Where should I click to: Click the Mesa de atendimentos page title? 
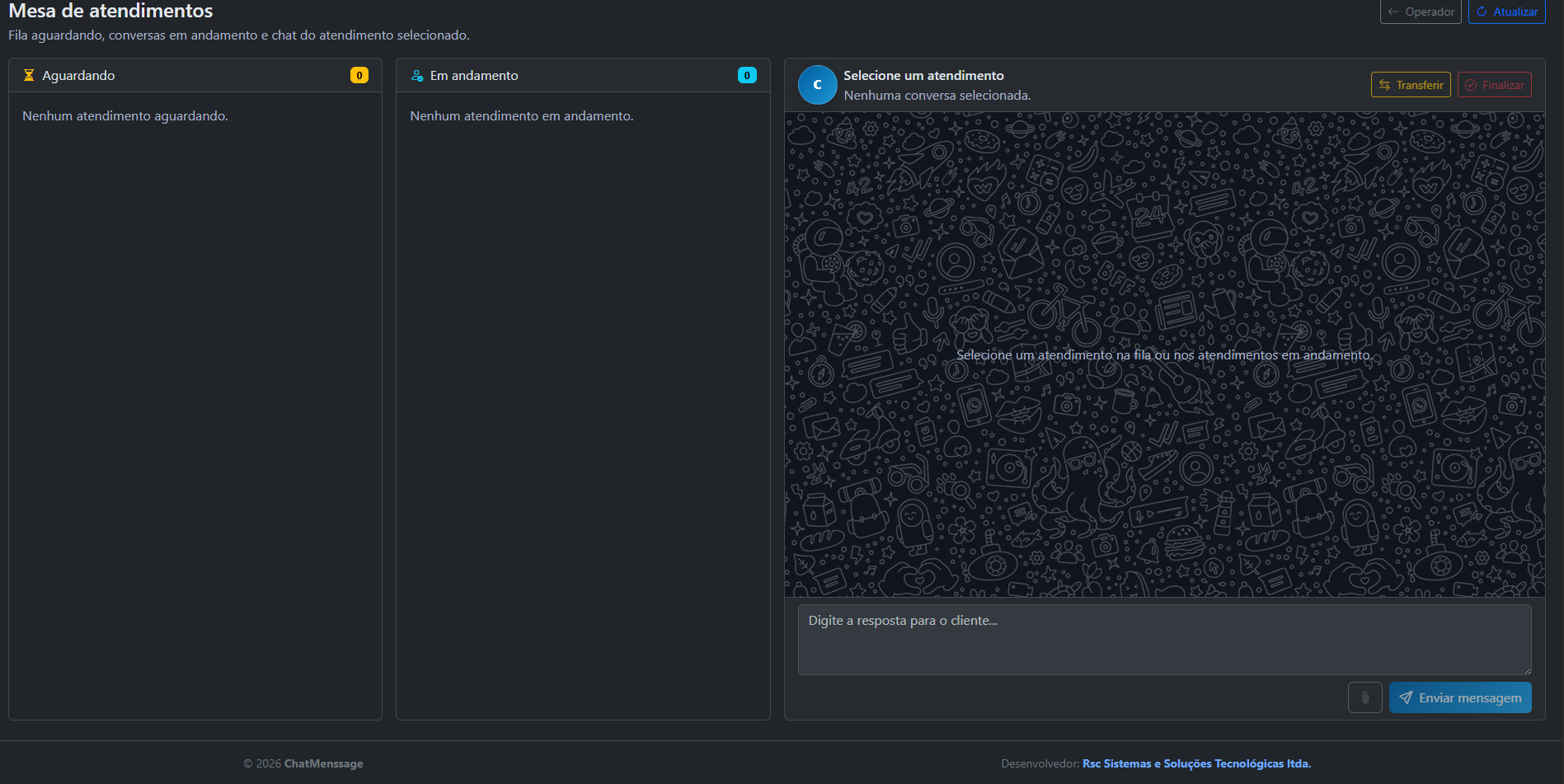[x=110, y=11]
